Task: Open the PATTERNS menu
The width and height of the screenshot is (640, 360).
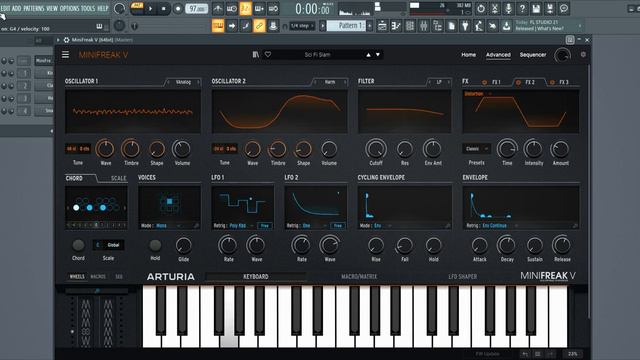Action: [x=34, y=8]
